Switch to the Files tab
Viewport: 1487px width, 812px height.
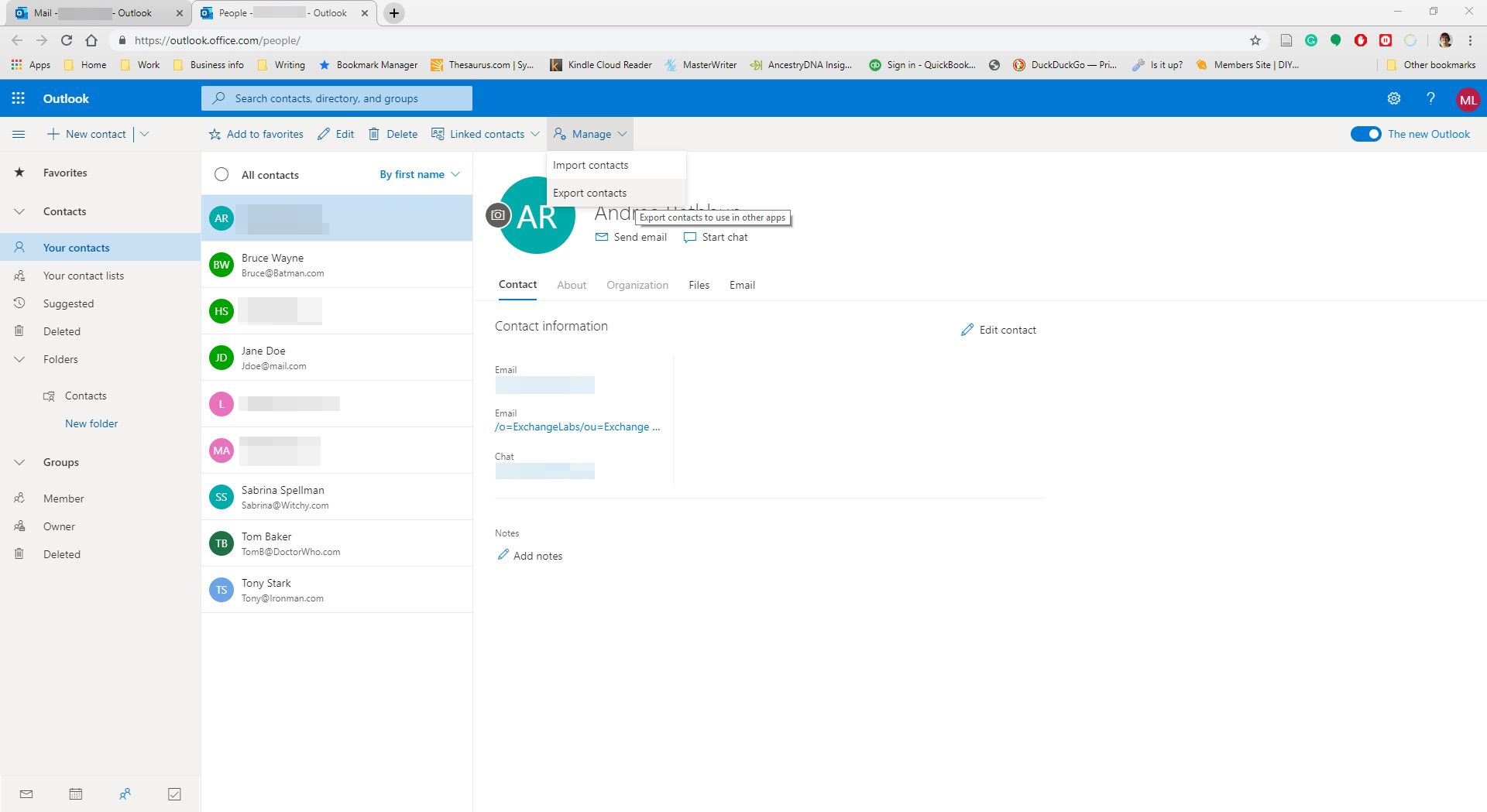click(699, 285)
